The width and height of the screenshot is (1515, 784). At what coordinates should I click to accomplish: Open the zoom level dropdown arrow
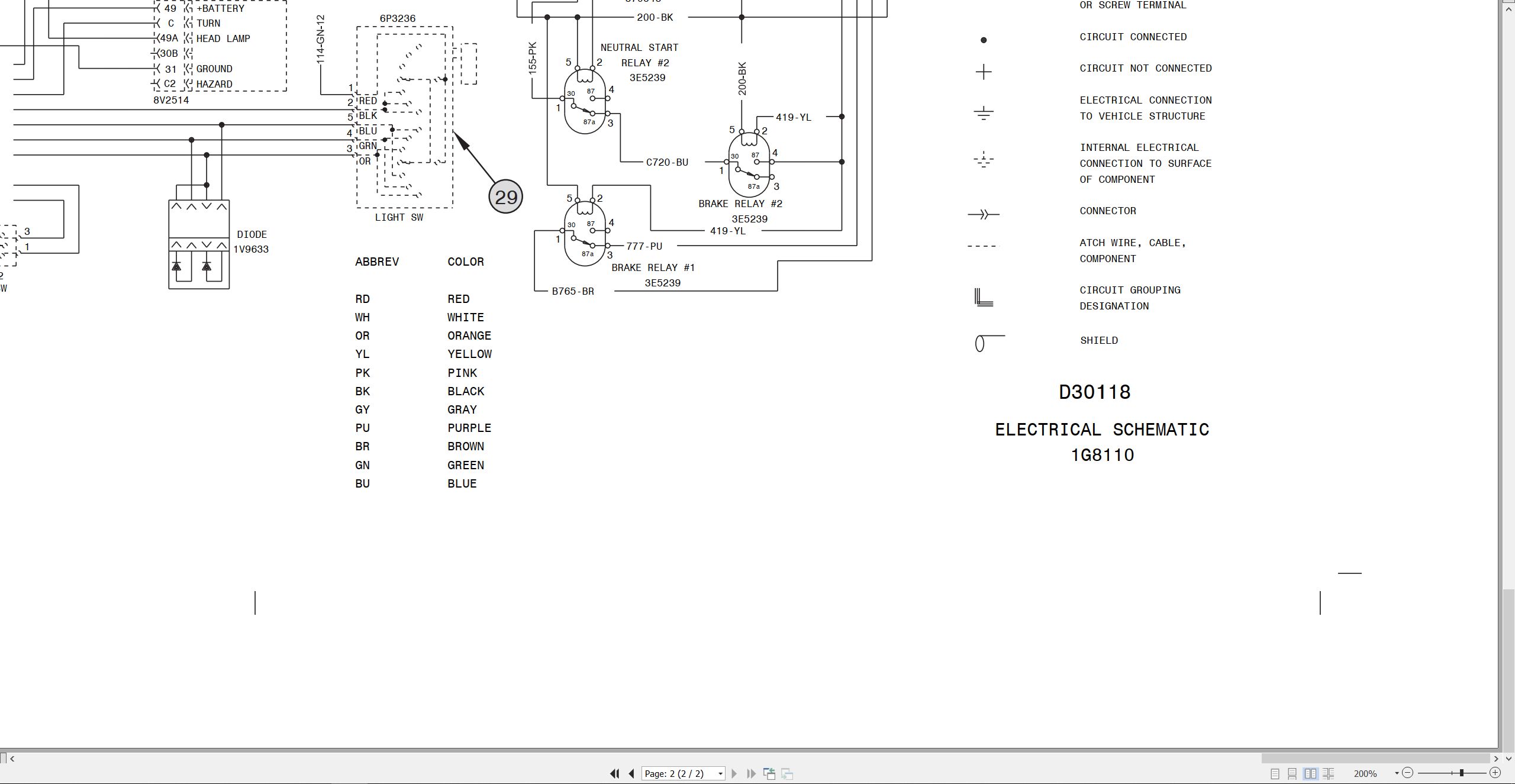pos(1397,773)
